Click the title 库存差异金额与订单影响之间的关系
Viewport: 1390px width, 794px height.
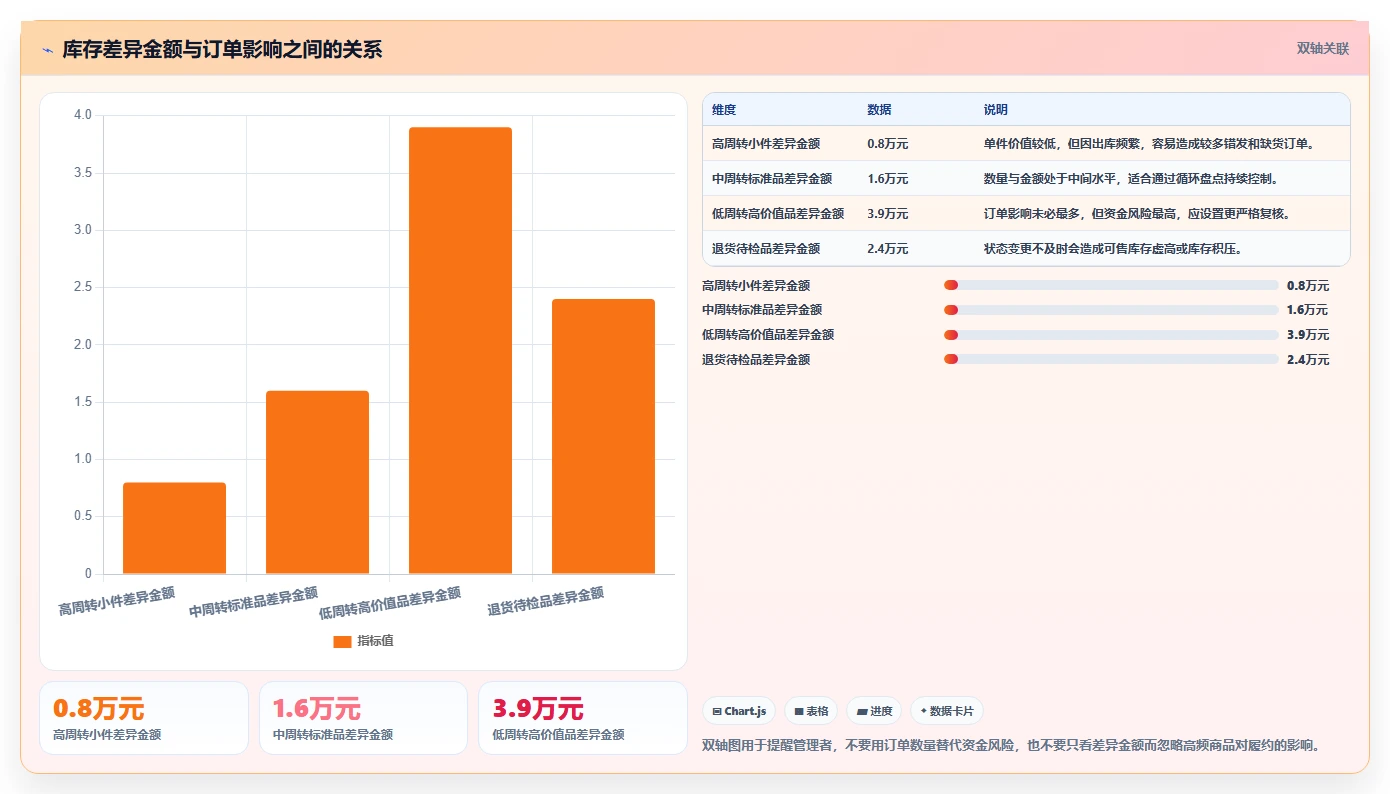(x=222, y=50)
